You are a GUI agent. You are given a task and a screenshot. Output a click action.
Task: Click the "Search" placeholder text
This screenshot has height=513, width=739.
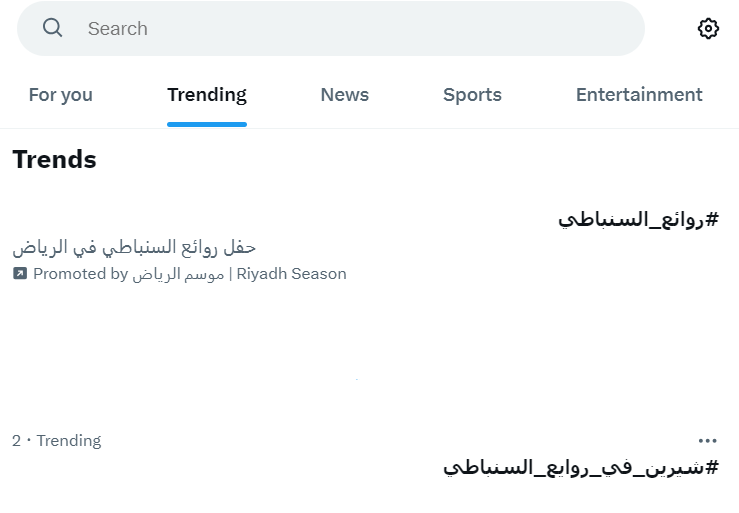pyautogui.click(x=118, y=29)
